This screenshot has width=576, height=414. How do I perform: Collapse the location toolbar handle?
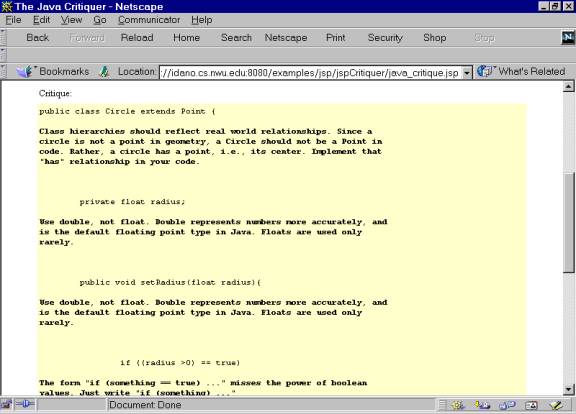3,71
